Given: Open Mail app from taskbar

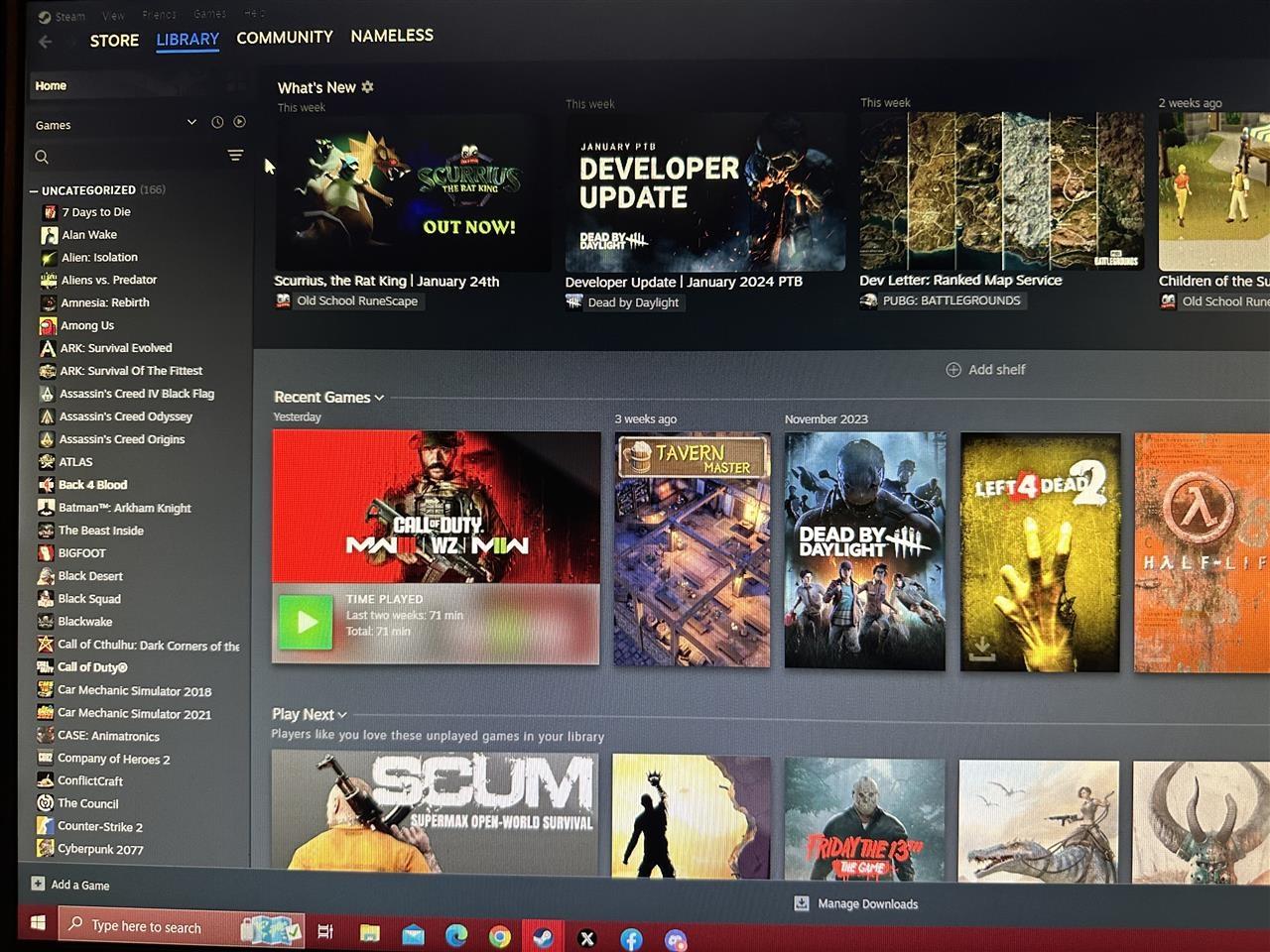Looking at the screenshot, I should 413,934.
